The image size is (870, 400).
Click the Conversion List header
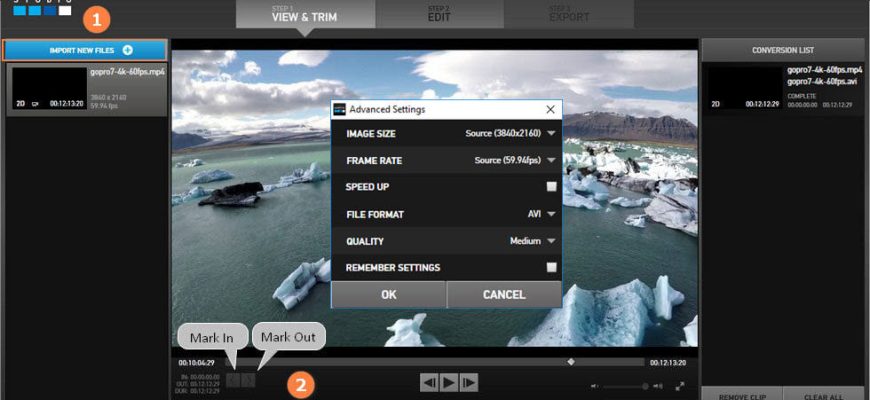click(783, 50)
